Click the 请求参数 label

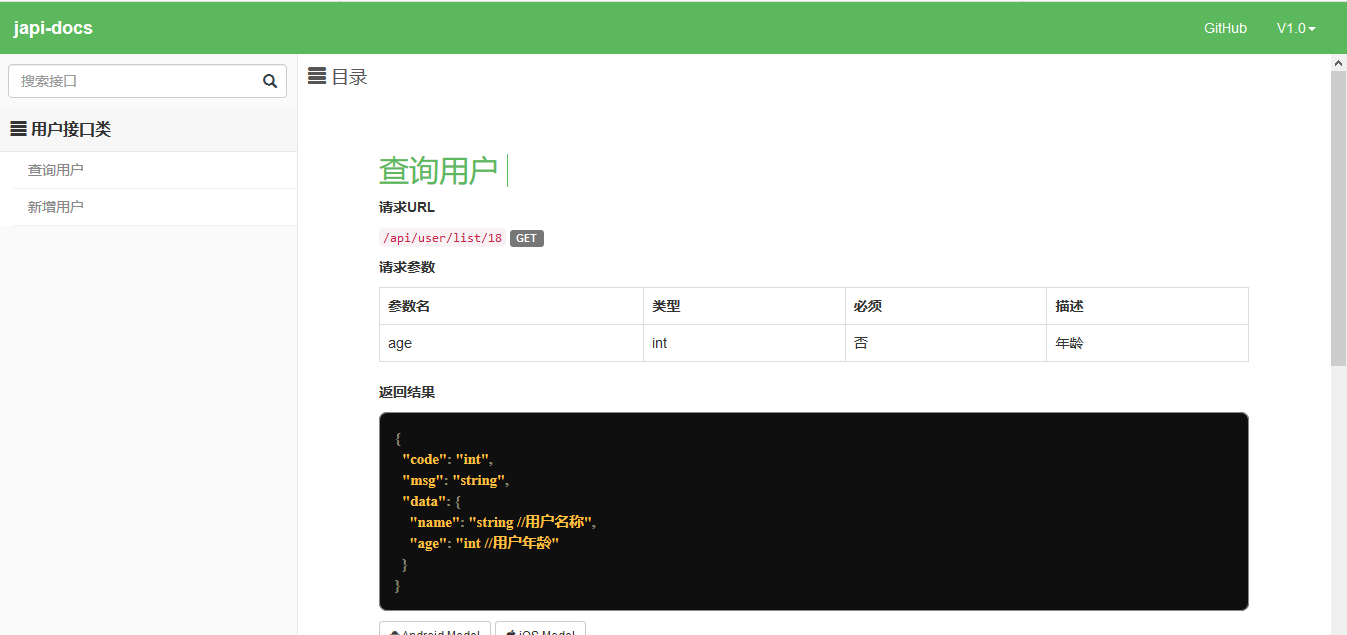[x=407, y=268]
